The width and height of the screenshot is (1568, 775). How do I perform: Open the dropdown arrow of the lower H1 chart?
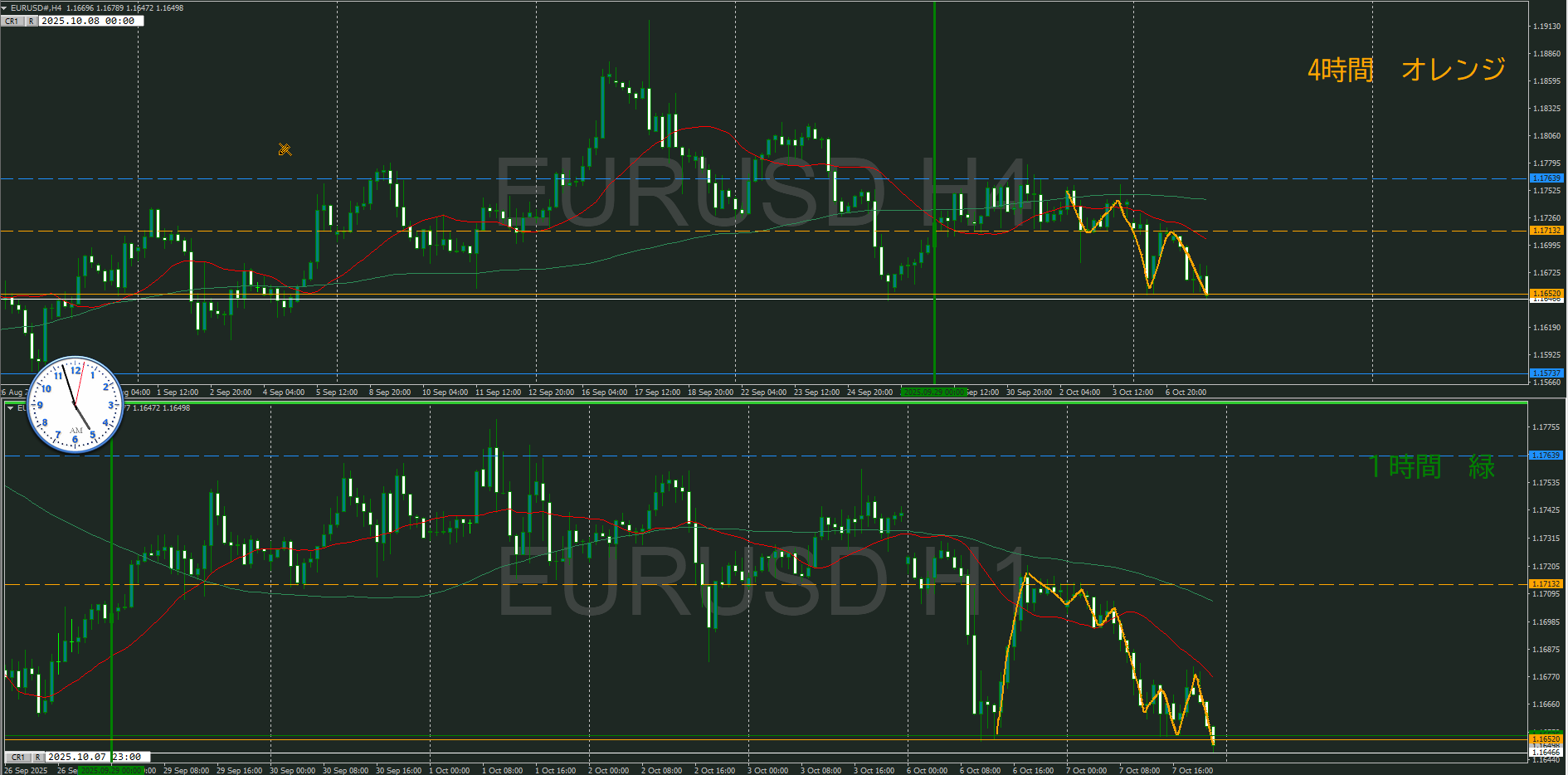10,408
